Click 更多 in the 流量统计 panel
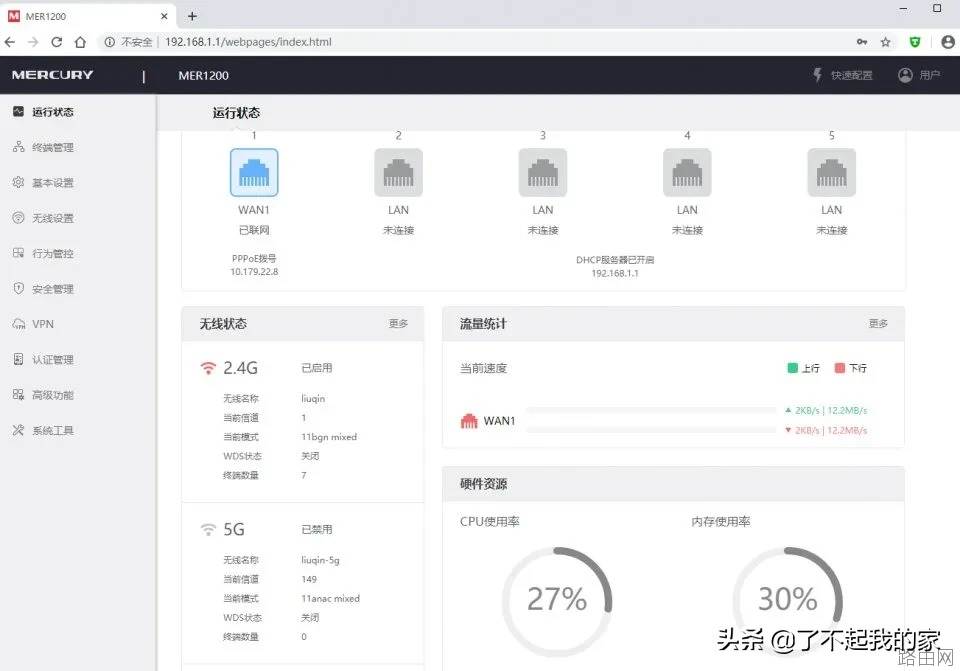The height and width of the screenshot is (671, 960). click(x=879, y=323)
